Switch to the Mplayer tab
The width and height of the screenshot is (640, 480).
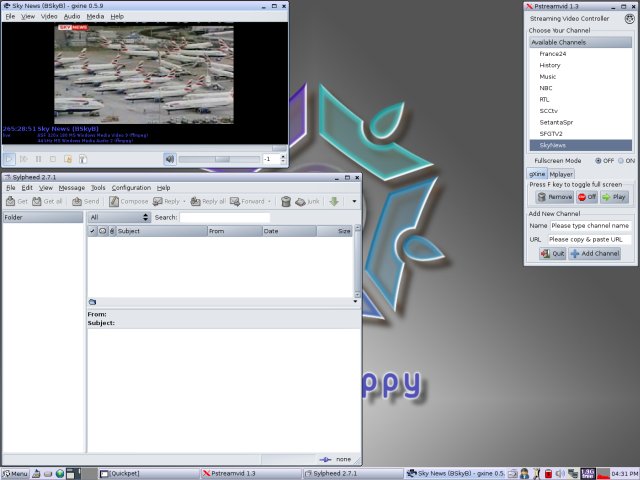point(561,174)
